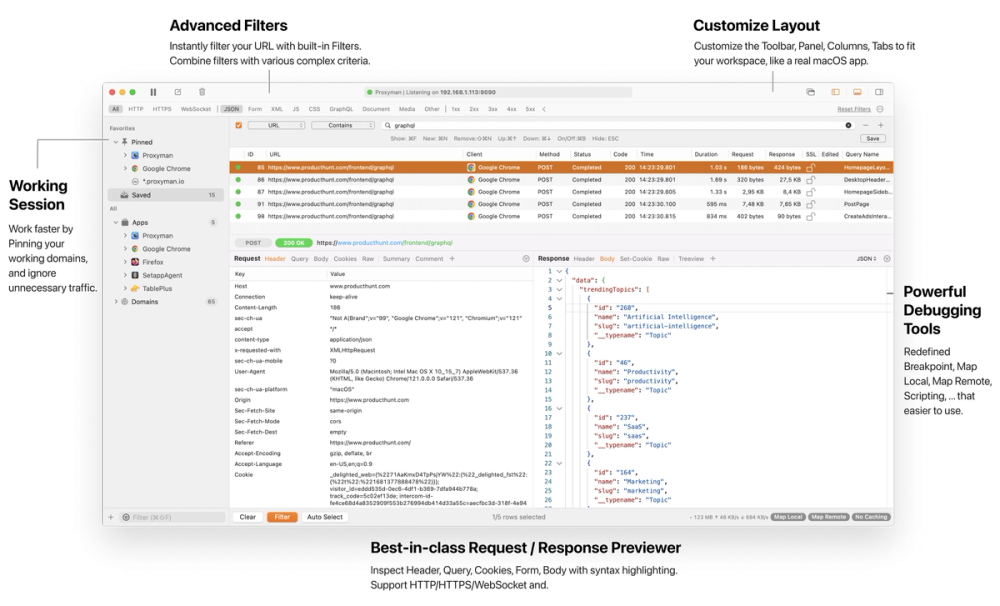Switch to the Response Header tab
The height and width of the screenshot is (606, 1000).
tap(584, 258)
